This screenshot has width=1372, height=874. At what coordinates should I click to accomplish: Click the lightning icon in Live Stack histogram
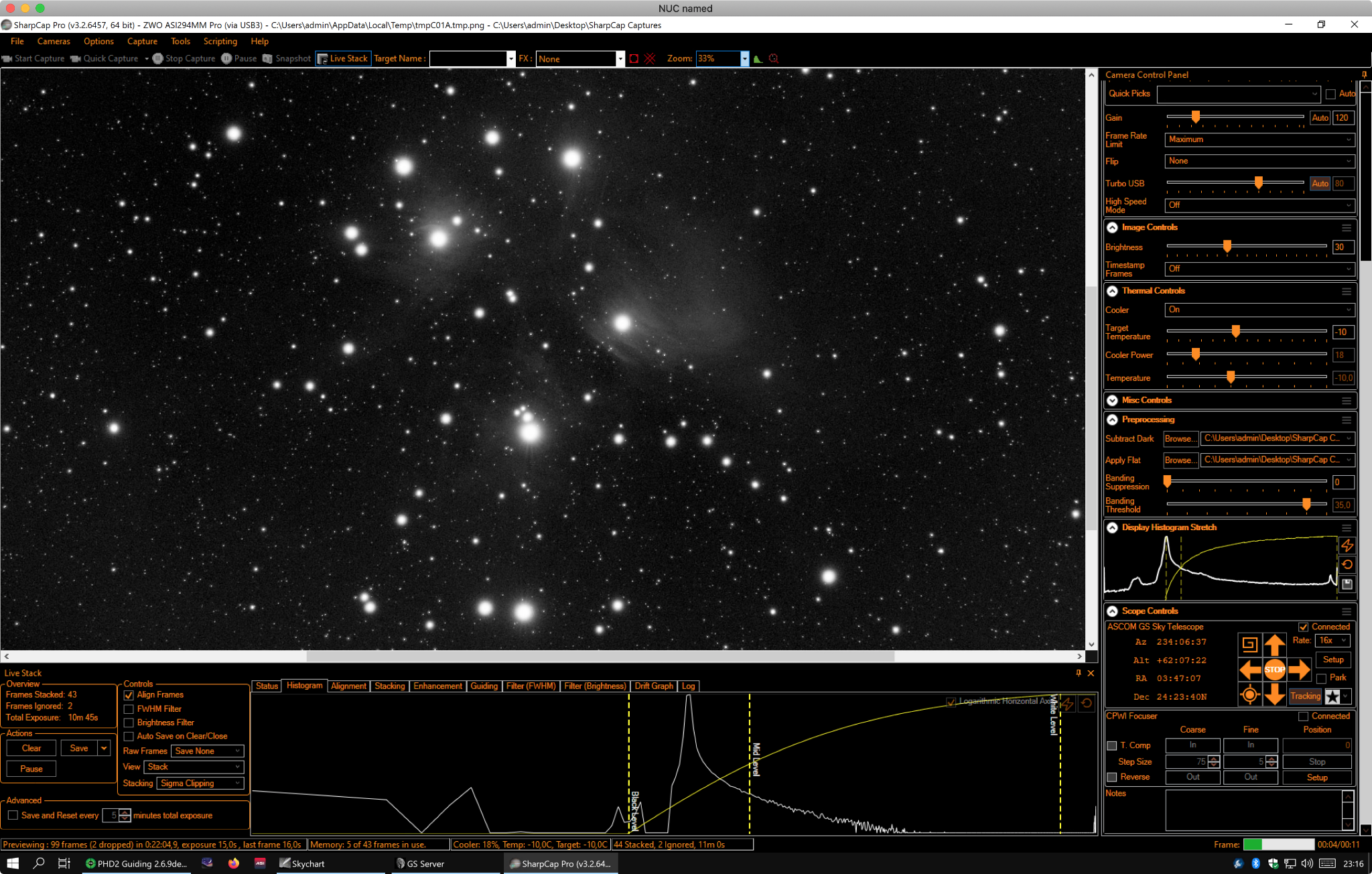(x=1068, y=703)
